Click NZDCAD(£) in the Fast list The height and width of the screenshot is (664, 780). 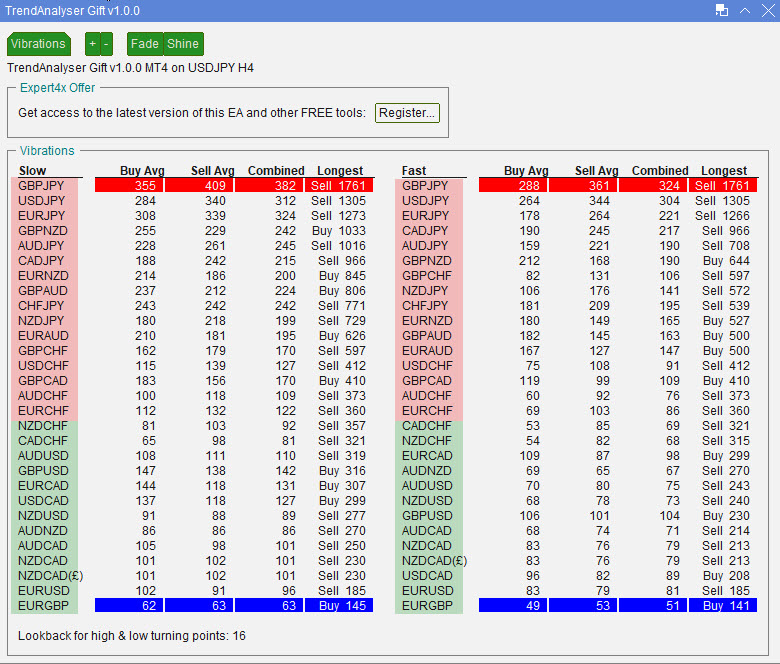tap(435, 561)
